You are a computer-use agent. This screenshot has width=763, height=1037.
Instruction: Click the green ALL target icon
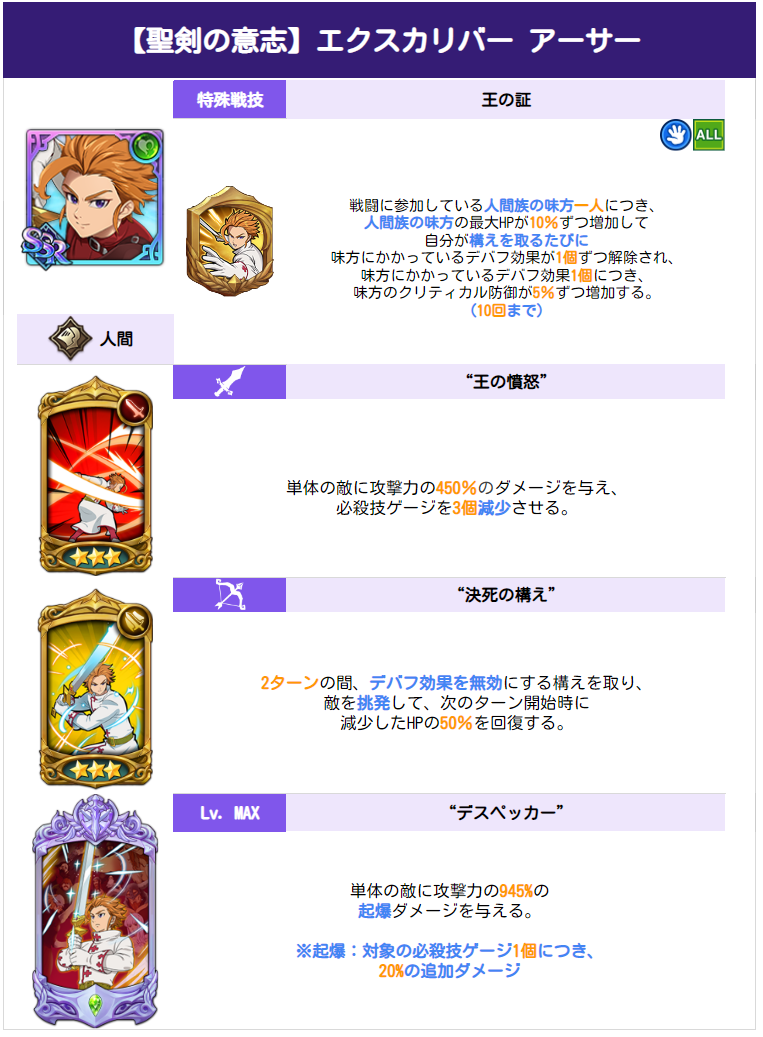pyautogui.click(x=709, y=135)
